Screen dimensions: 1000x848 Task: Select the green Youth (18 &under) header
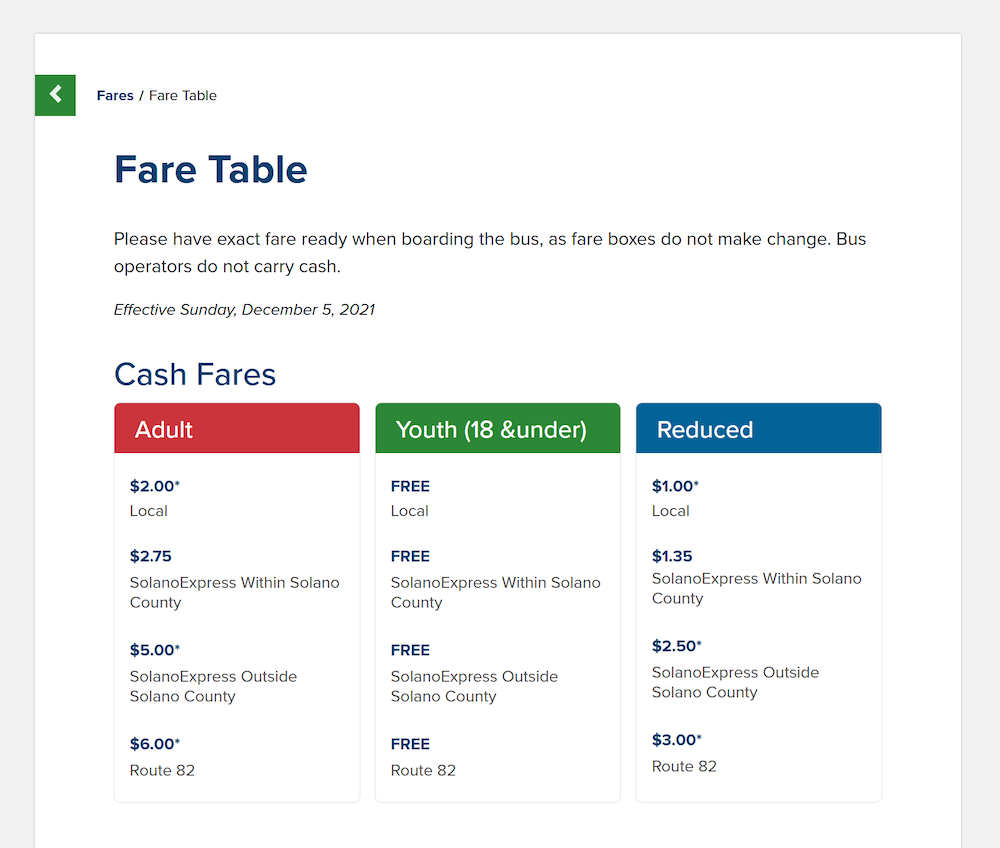tap(497, 428)
